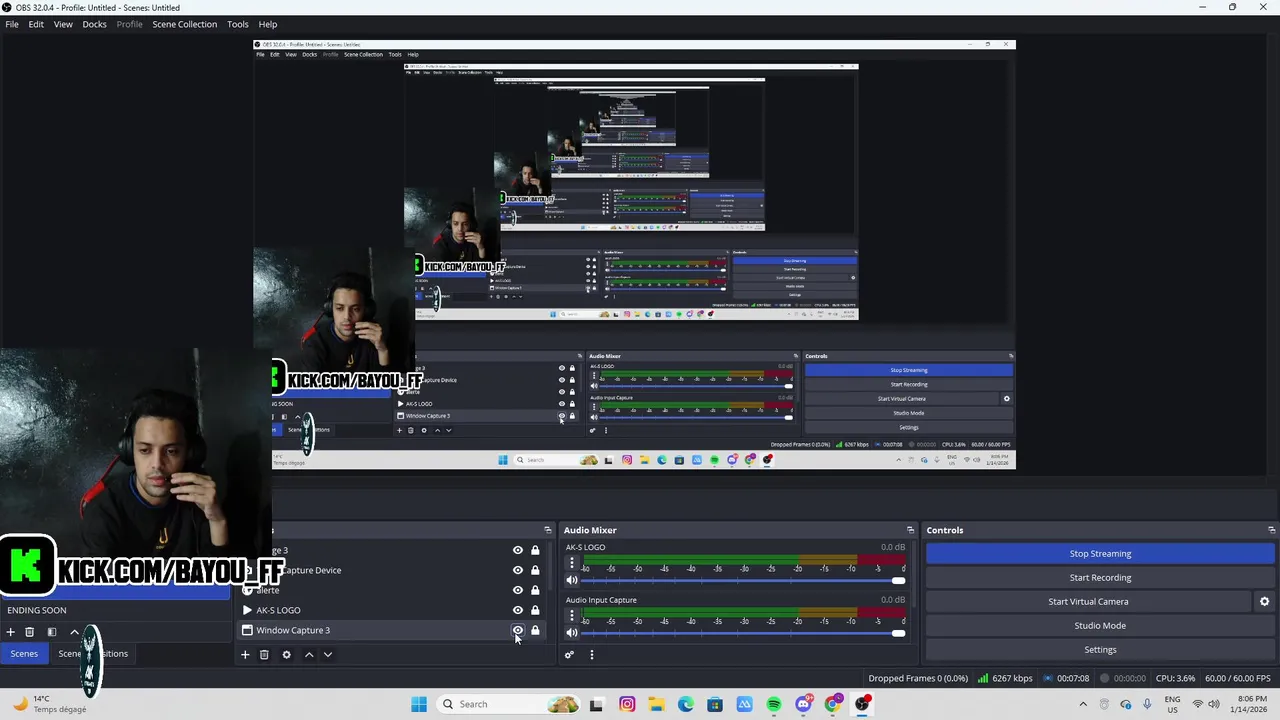Image resolution: width=1280 pixels, height=720 pixels.
Task: Move source down in Sources toolbar
Action: click(327, 655)
